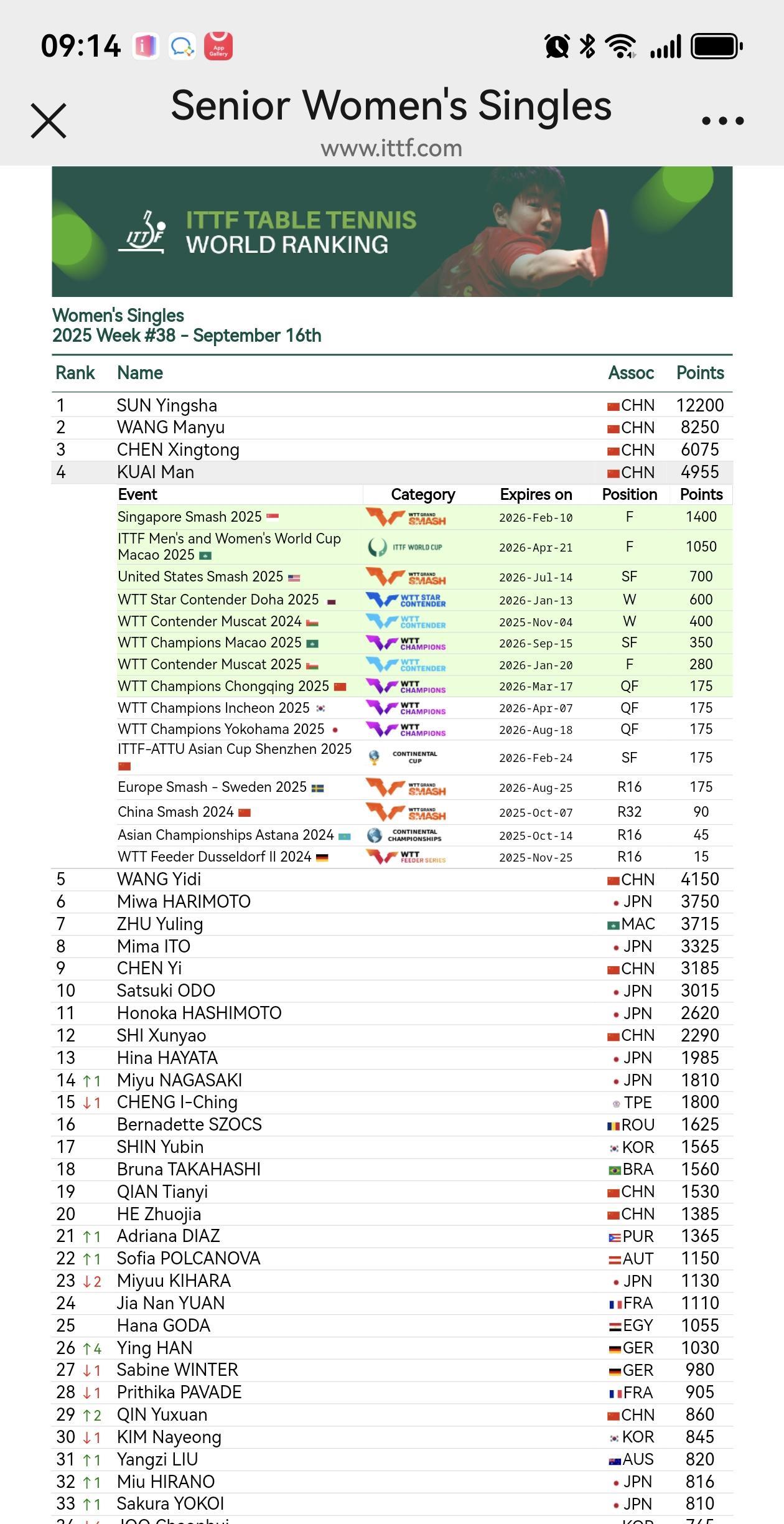This screenshot has height=1524, width=784.
Task: Tap the ITTF World Ranking banner
Action: pyautogui.click(x=392, y=232)
